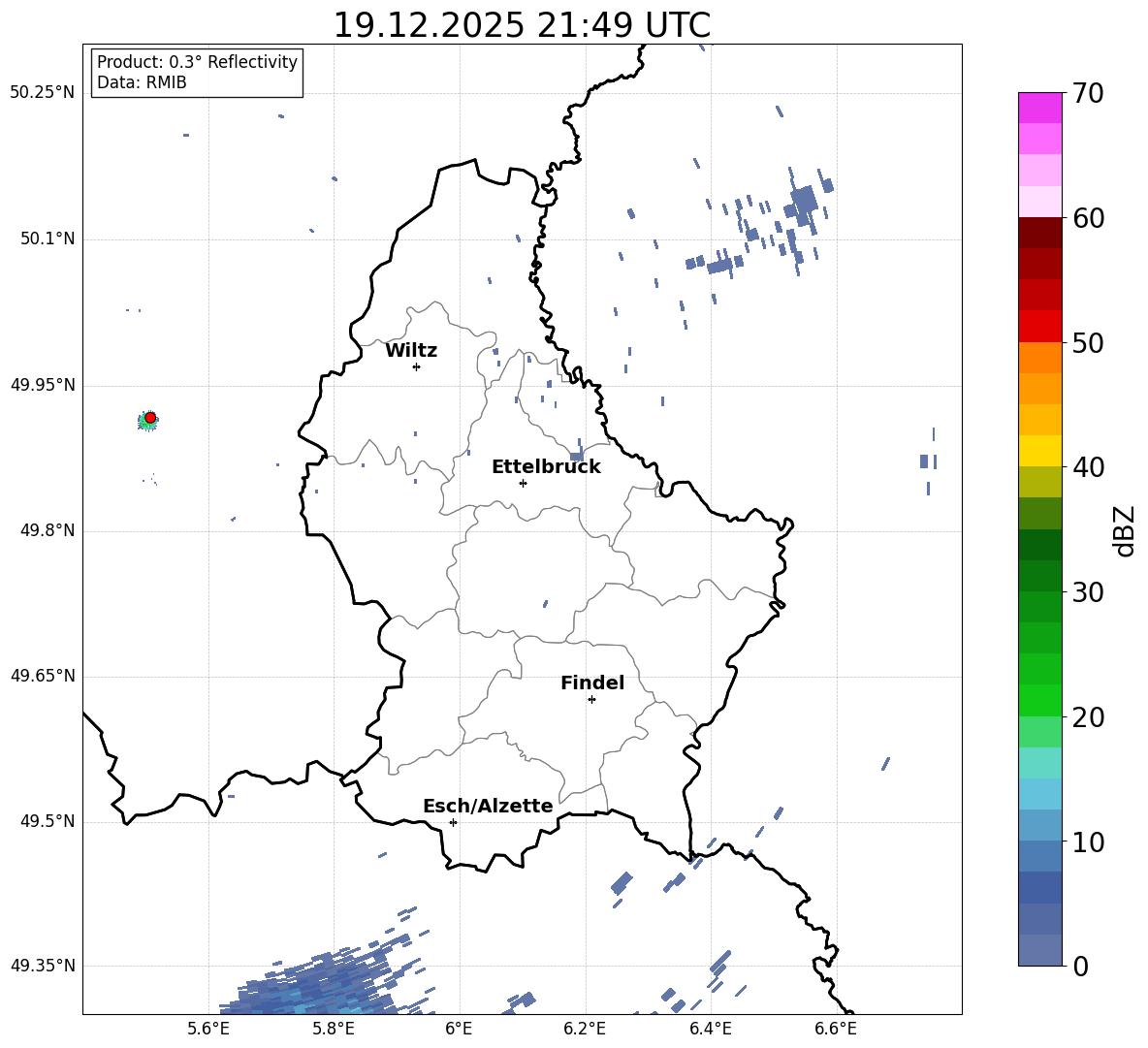Click the Findel station cross marker
This screenshot has width=1148, height=1048.
point(591,700)
